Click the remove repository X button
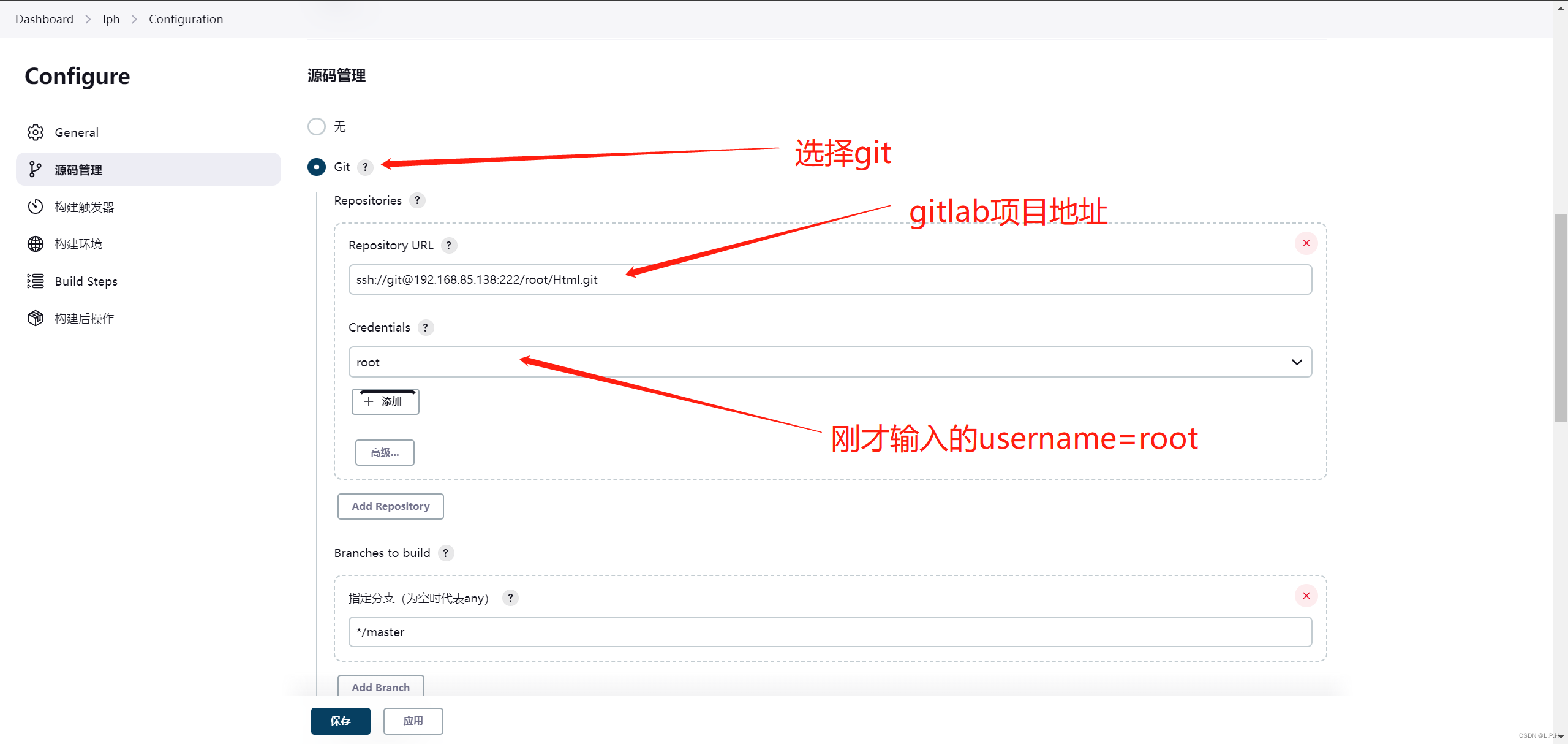1568x744 pixels. [1306, 243]
